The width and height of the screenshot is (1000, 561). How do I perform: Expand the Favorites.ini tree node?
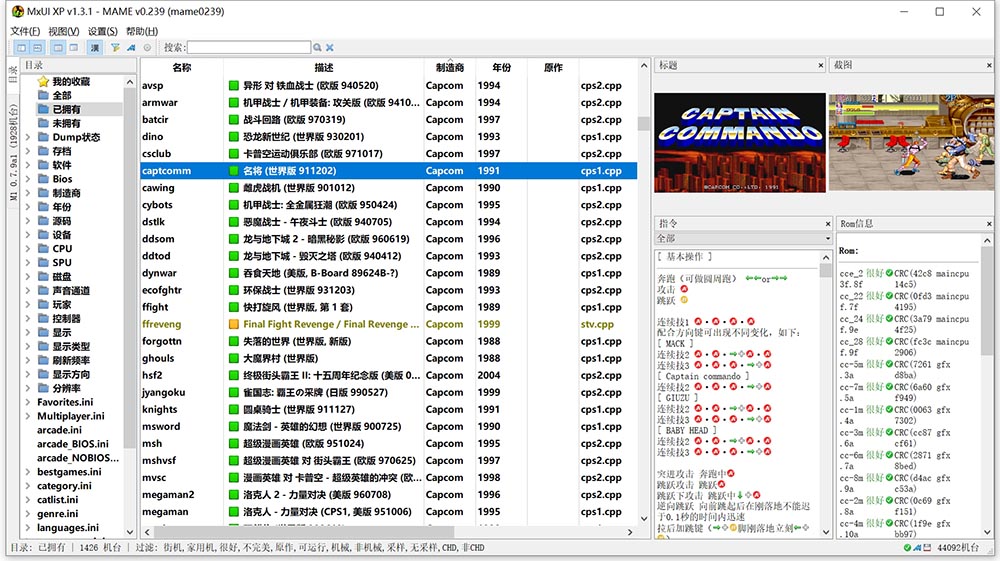[27, 402]
